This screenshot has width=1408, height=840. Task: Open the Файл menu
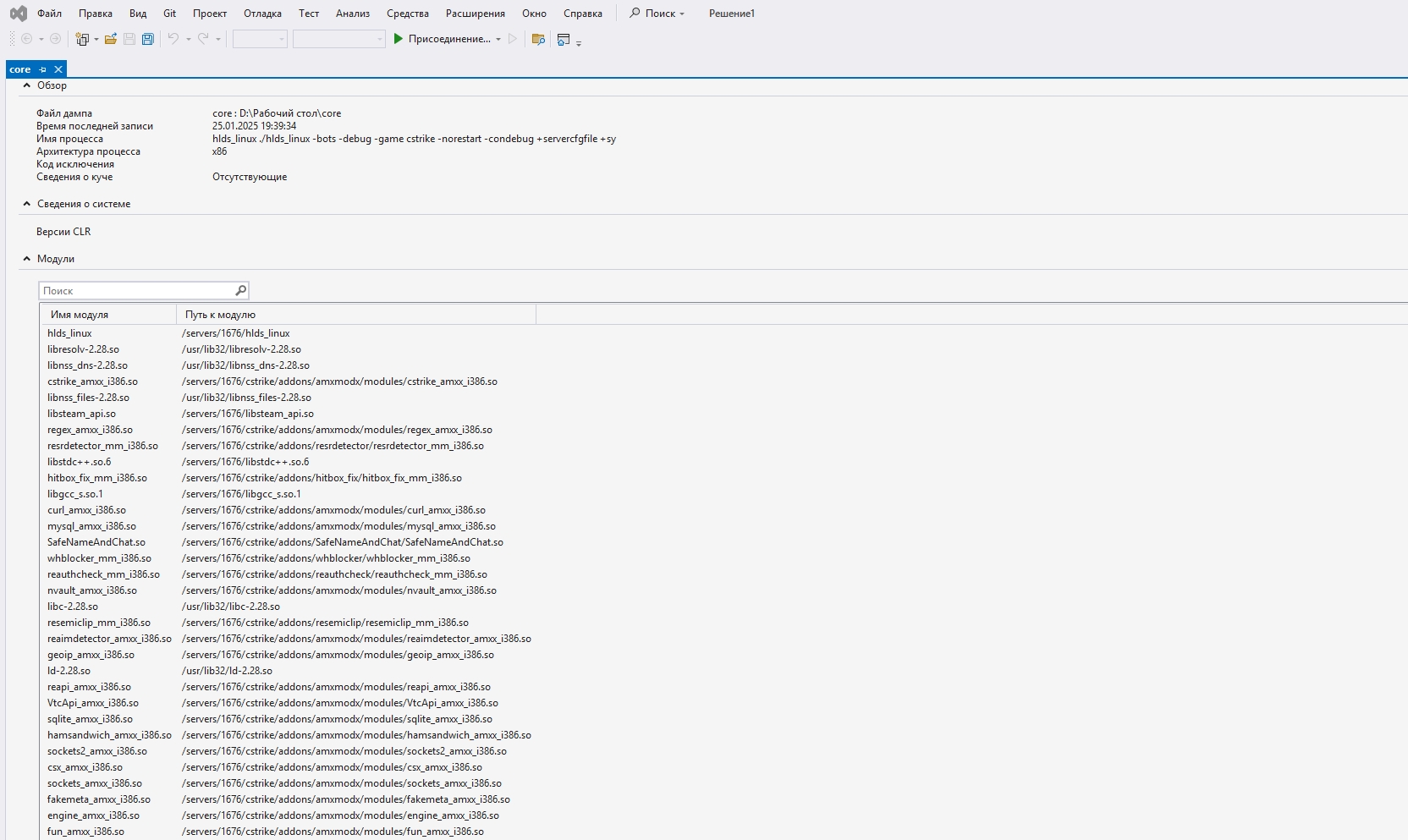pyautogui.click(x=50, y=14)
